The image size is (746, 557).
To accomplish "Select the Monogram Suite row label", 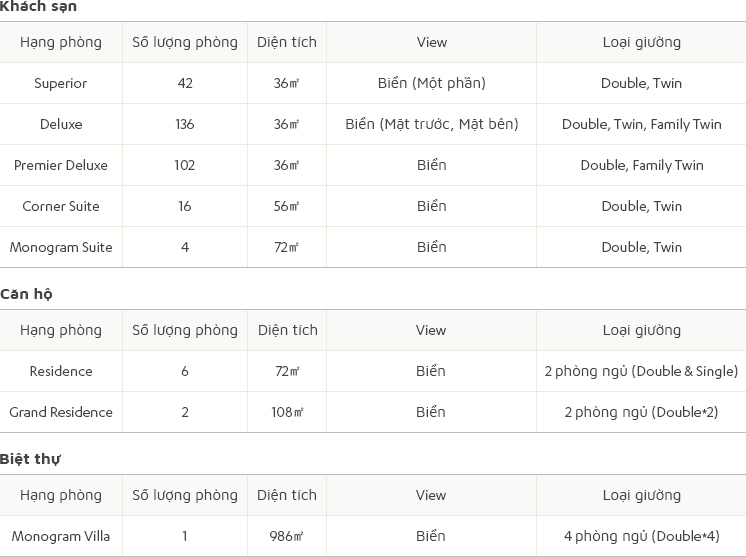I will pyautogui.click(x=61, y=247).
